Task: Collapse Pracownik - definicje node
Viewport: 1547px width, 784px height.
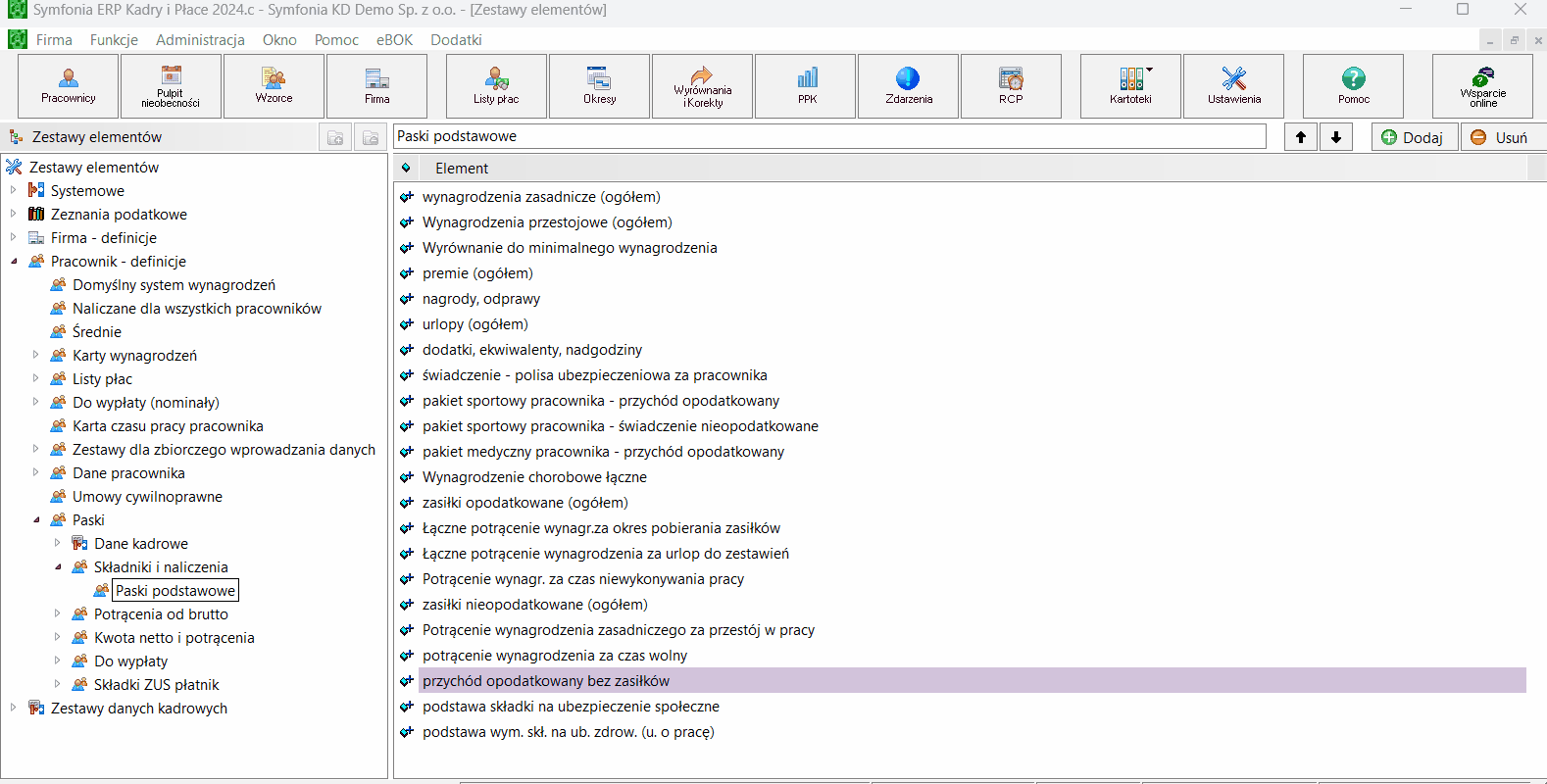Action: (x=13, y=261)
